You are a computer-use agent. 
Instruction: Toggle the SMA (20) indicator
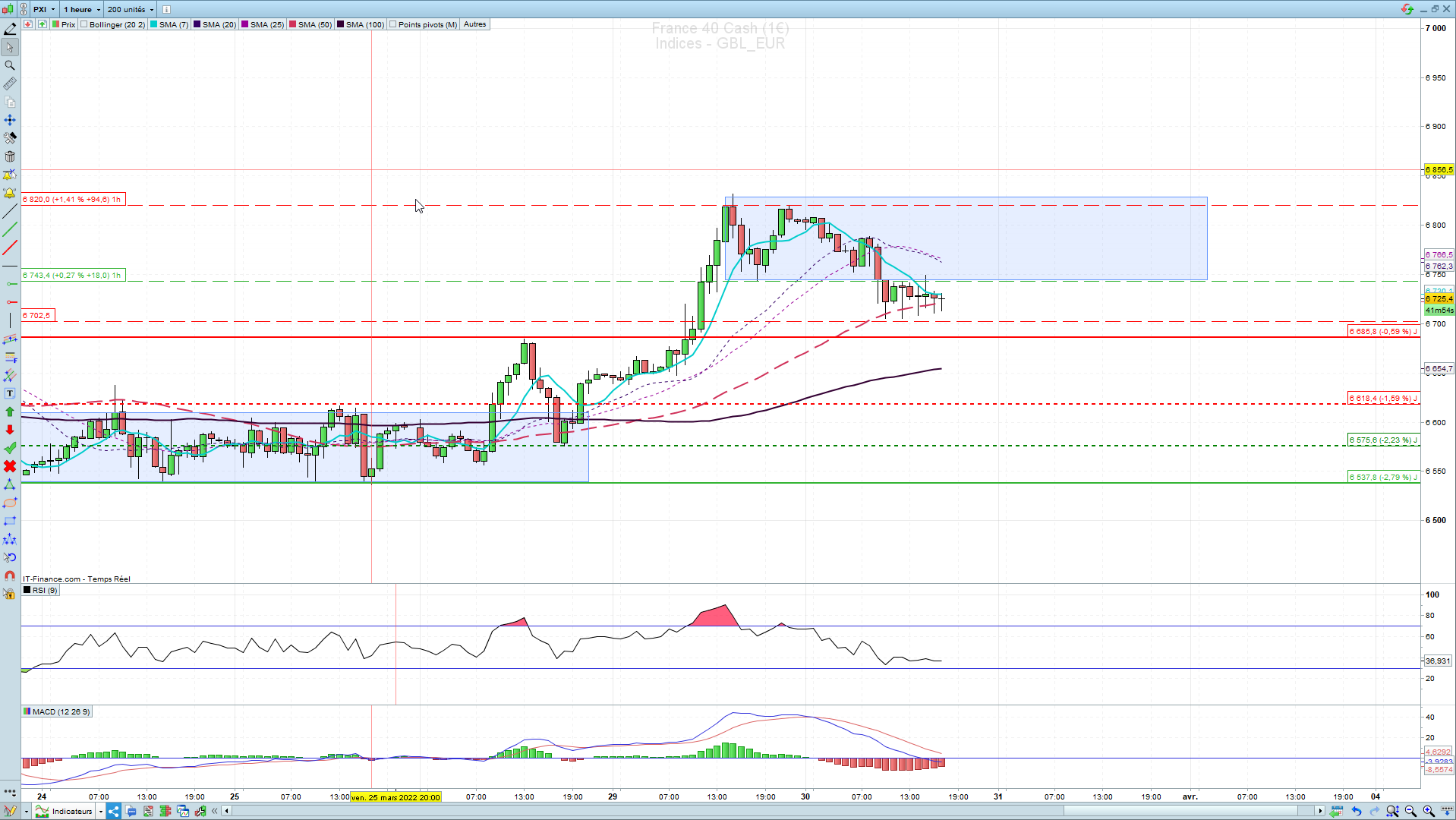click(x=215, y=24)
